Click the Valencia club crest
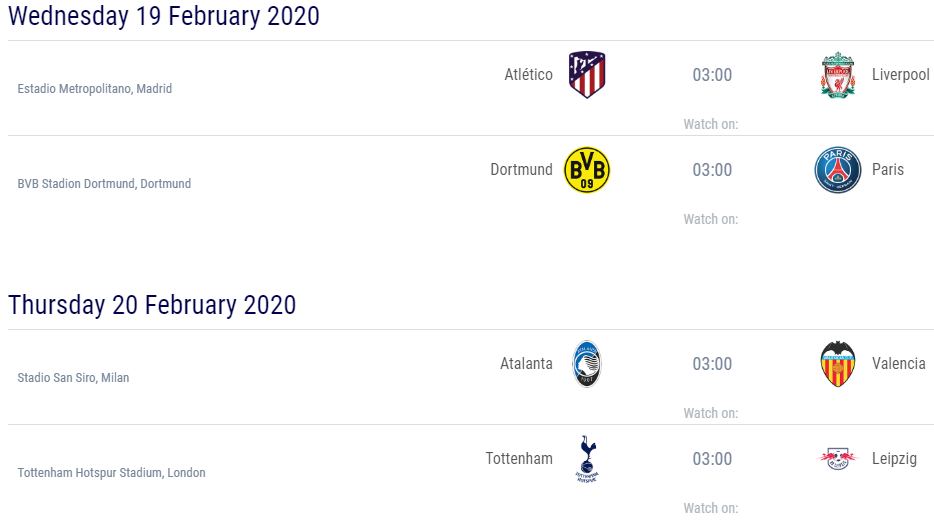Image resolution: width=934 pixels, height=522 pixels. [838, 363]
